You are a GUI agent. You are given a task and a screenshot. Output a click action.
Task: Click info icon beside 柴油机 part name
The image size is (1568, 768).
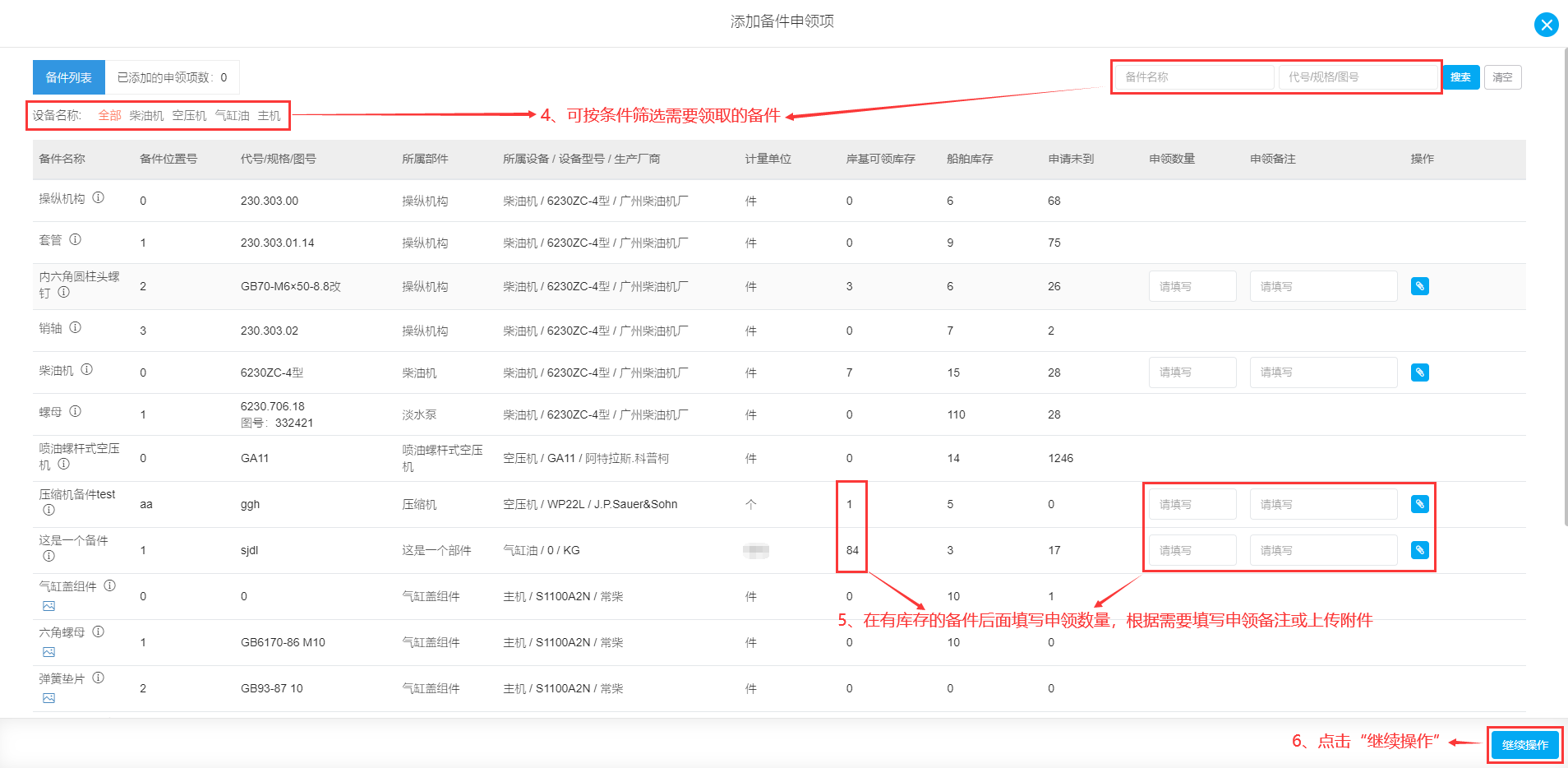[x=87, y=369]
